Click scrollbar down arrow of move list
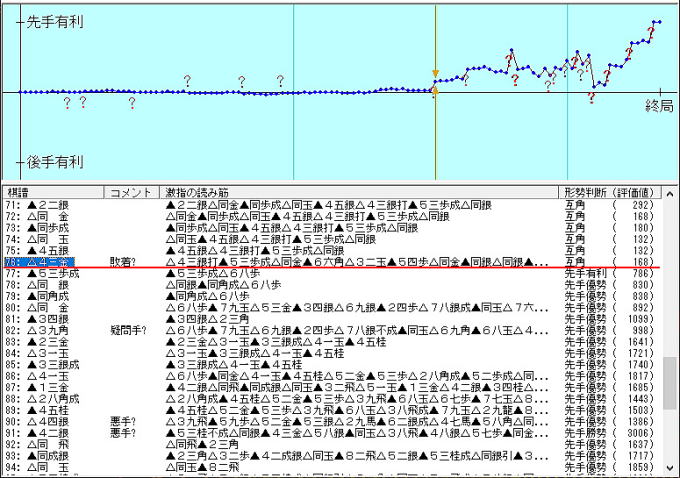The width and height of the screenshot is (680, 478). 670,468
